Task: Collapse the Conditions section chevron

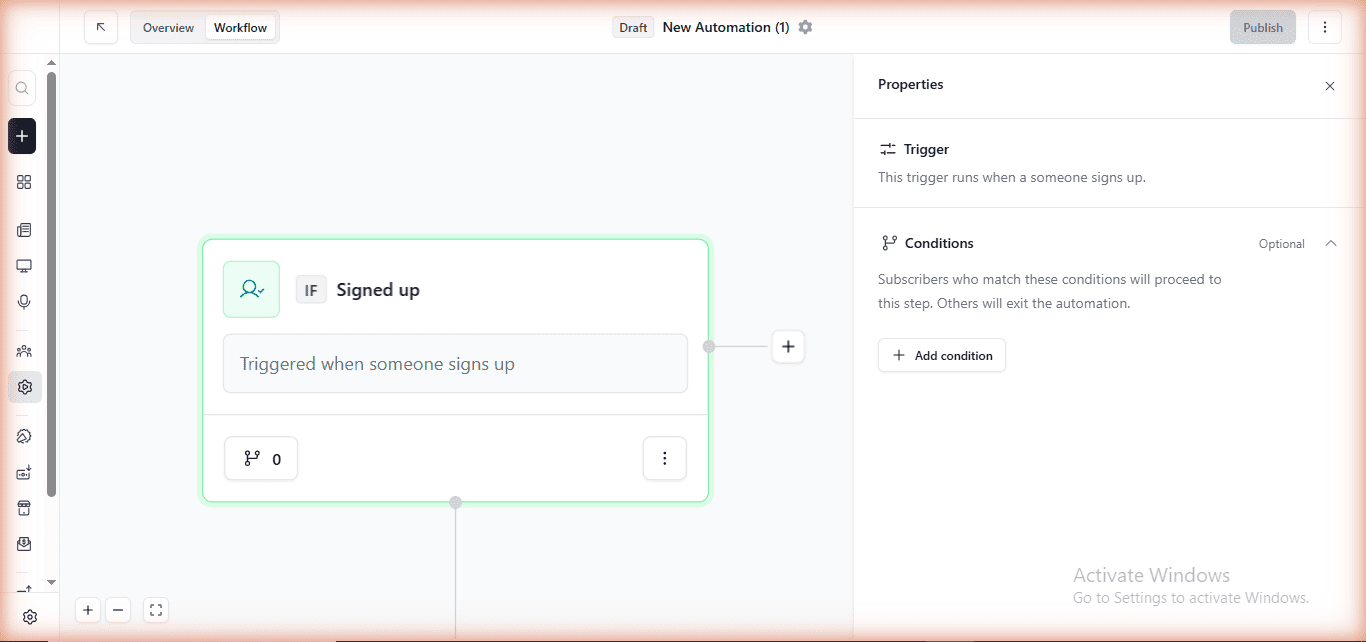Action: coord(1330,243)
